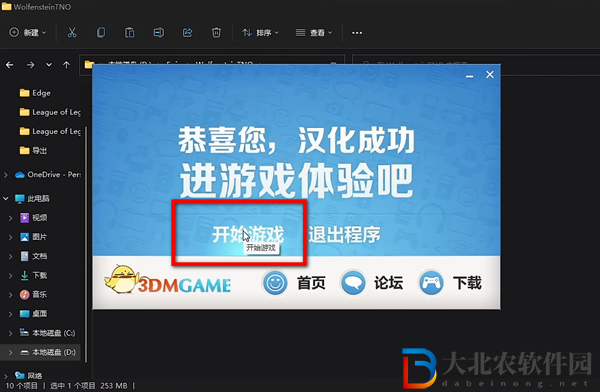Select 此电脑 in navigation pane
The height and width of the screenshot is (392, 600).
33,198
